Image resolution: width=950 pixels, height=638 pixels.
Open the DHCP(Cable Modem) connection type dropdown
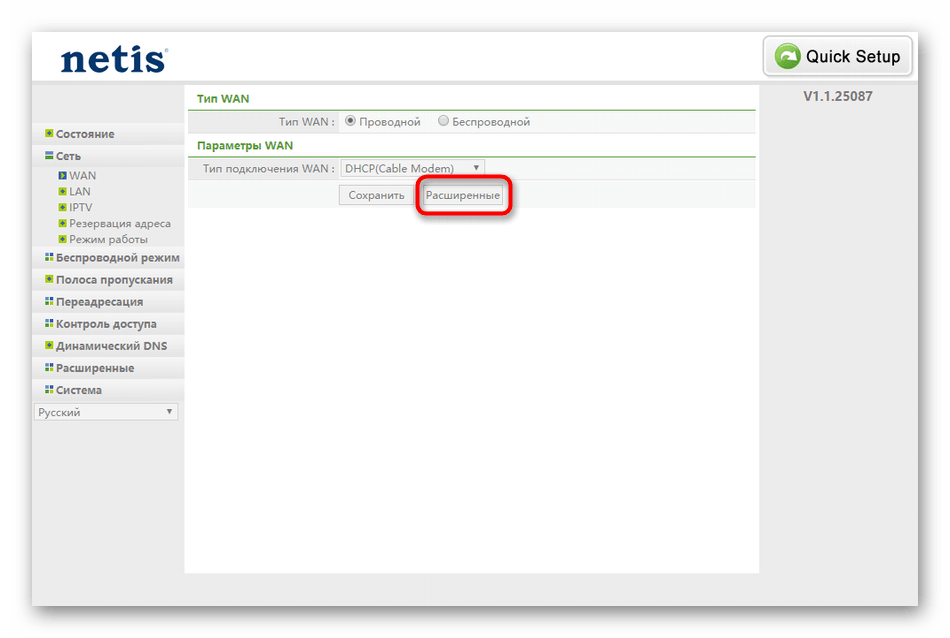(413, 168)
